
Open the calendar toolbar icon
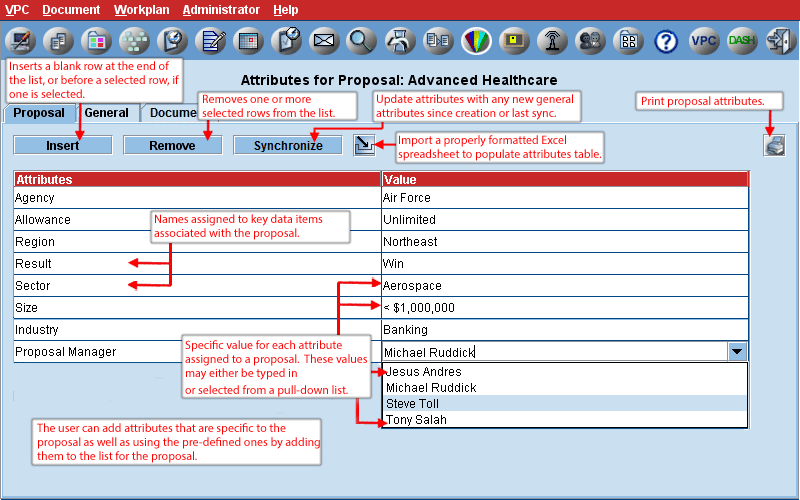248,40
